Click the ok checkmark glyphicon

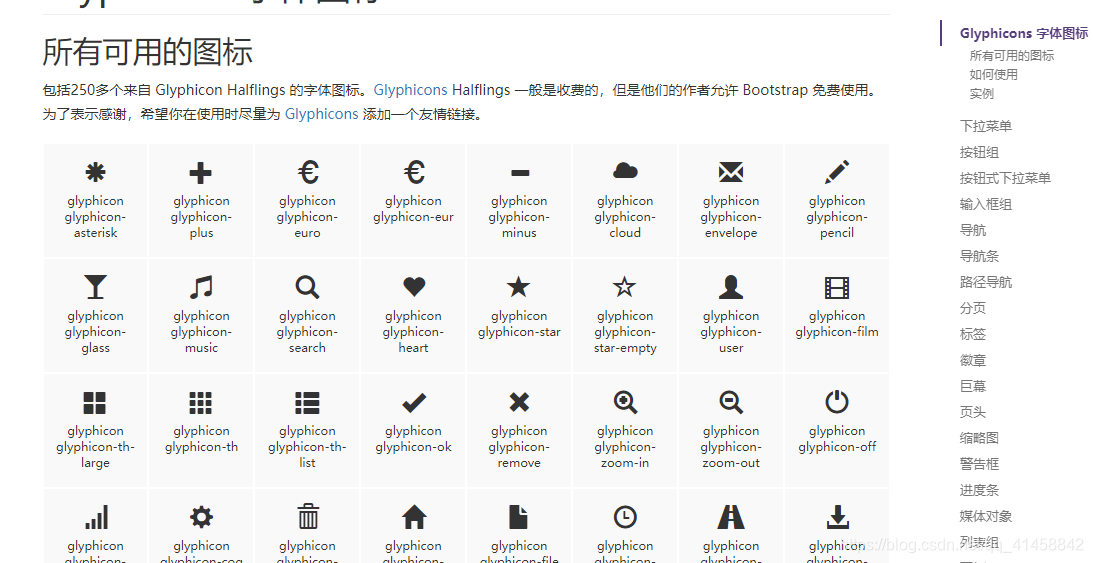[413, 402]
